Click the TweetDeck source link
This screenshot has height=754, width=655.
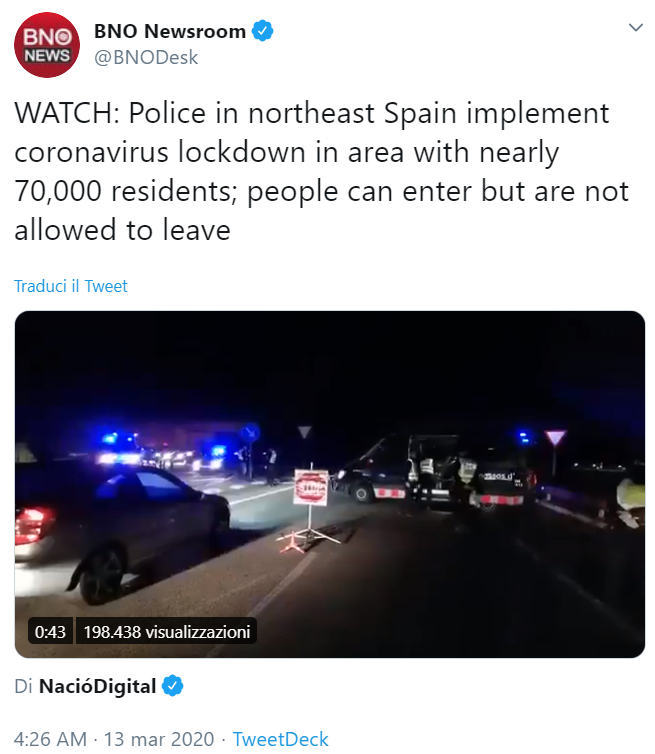click(x=280, y=739)
